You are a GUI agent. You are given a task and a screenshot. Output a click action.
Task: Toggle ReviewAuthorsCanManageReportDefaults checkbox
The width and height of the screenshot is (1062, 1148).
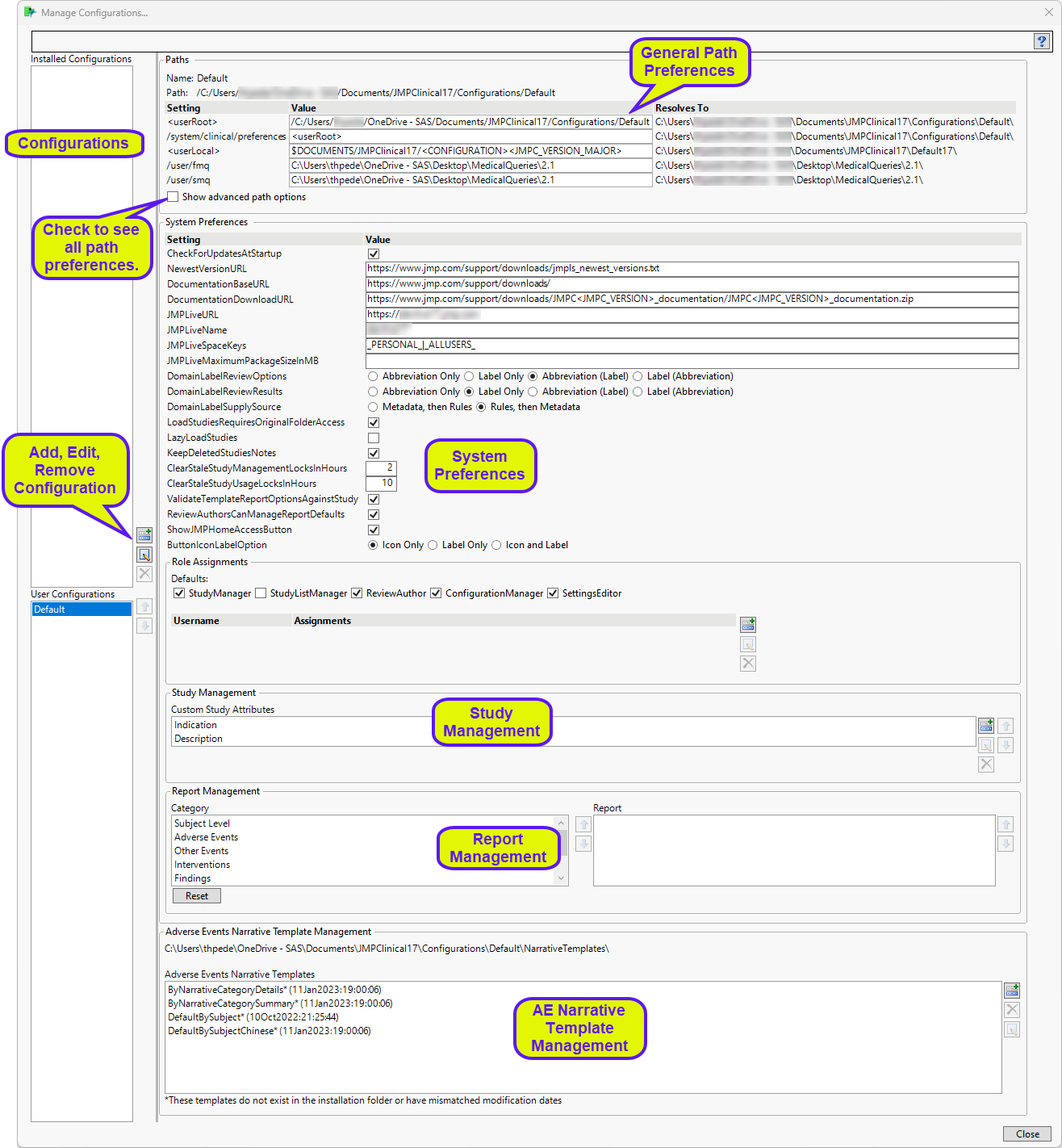click(x=374, y=514)
